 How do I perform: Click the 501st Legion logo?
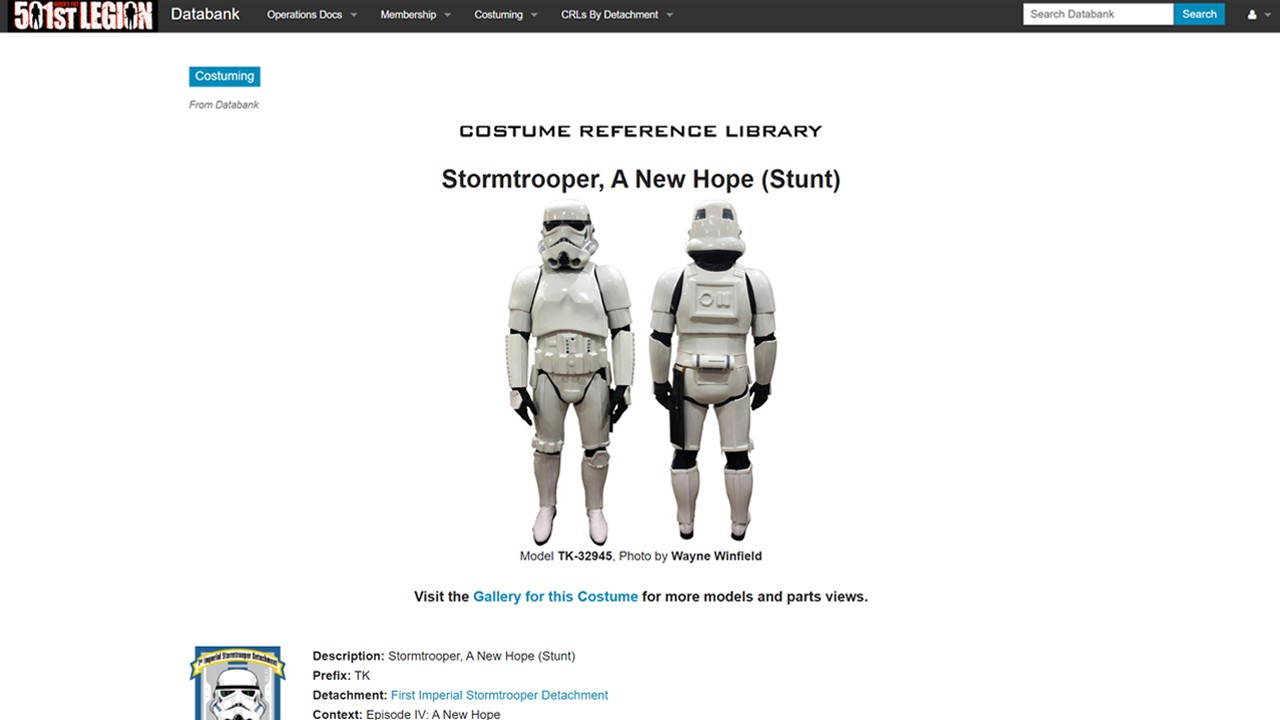(81, 15)
